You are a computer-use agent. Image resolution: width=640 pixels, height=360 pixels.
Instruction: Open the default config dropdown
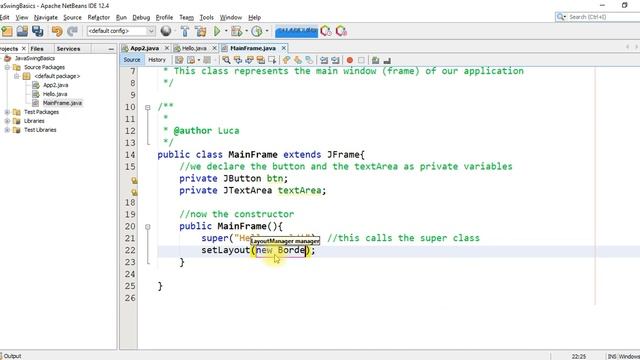(121, 31)
